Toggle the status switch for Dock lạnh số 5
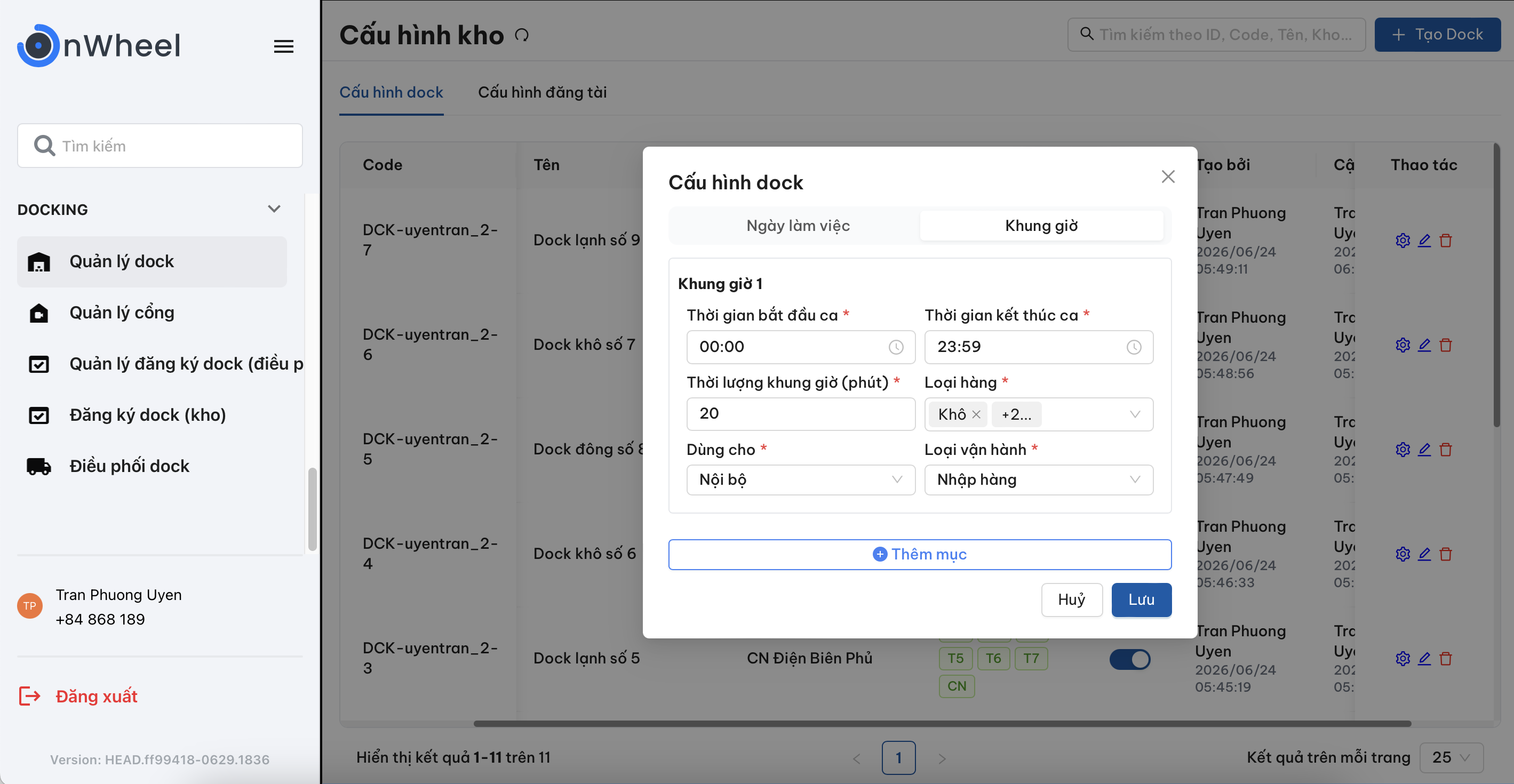The height and width of the screenshot is (784, 1514). (1129, 659)
